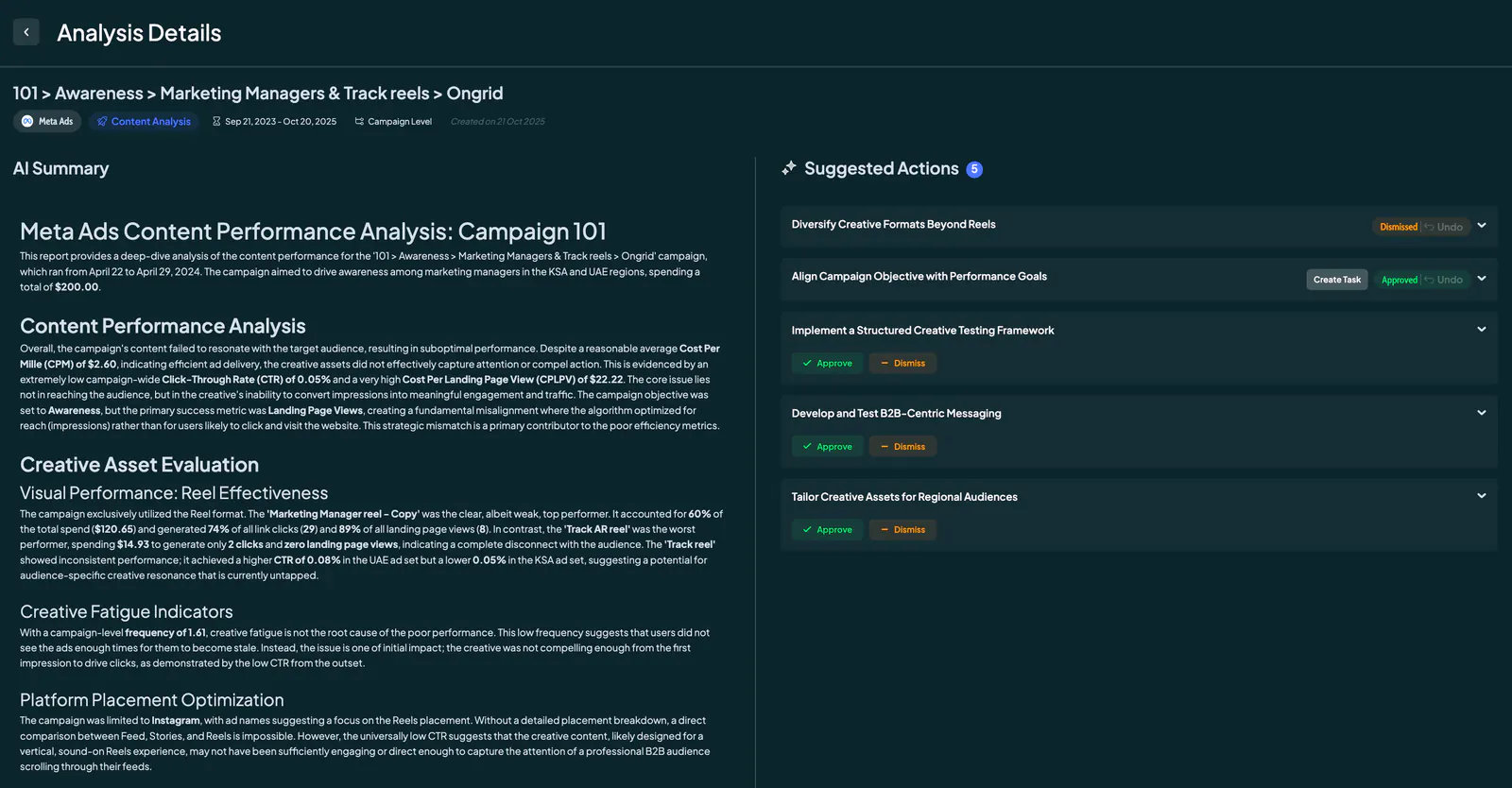The height and width of the screenshot is (788, 1512).
Task: Expand Align Campaign Objective with Performance Goals
Action: 1482,279
